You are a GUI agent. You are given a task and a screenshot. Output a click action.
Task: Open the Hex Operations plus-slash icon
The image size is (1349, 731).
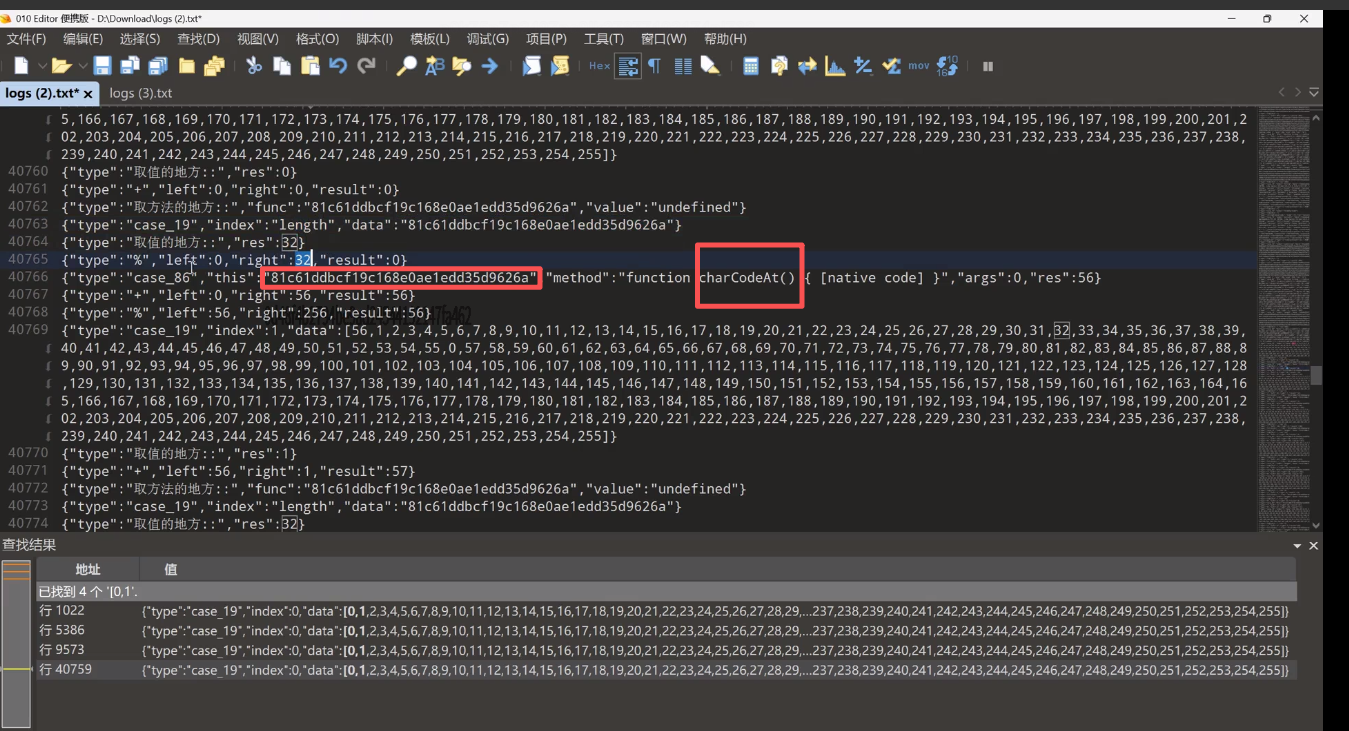point(862,66)
